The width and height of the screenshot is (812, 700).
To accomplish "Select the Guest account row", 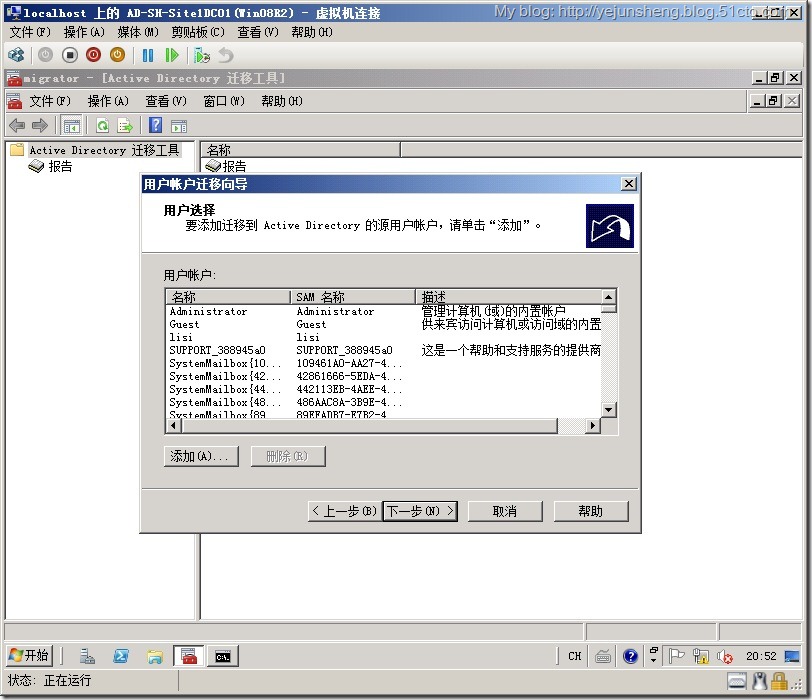I will pos(383,324).
